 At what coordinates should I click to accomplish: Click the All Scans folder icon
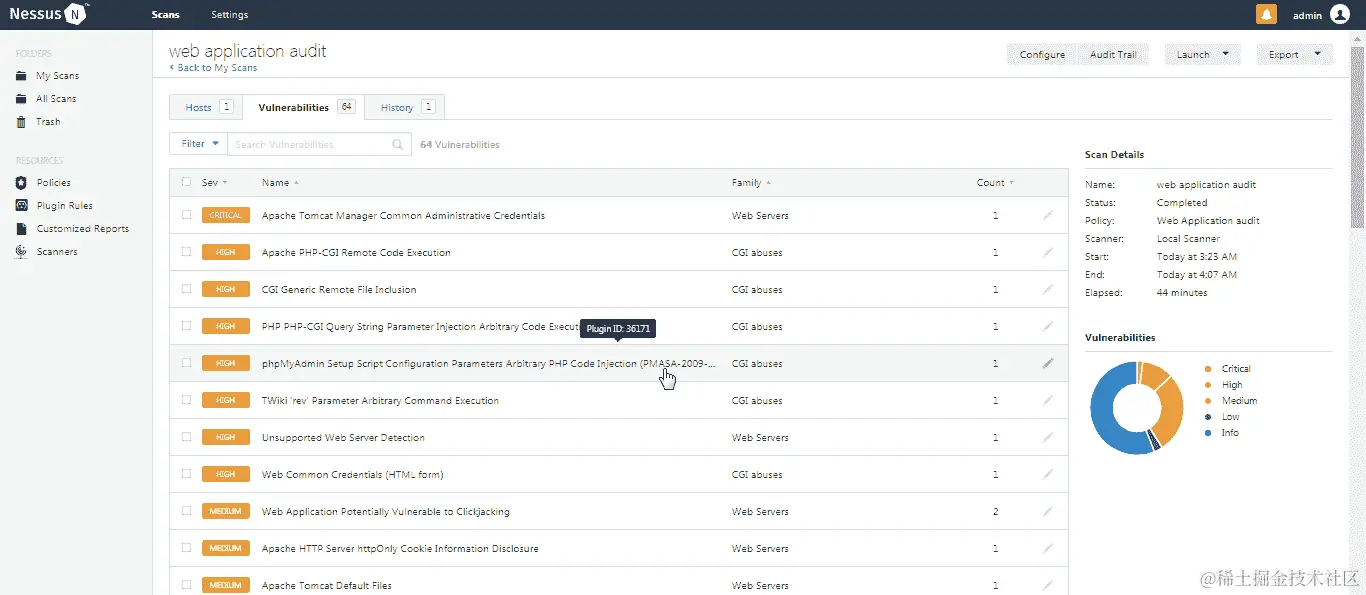(x=21, y=99)
